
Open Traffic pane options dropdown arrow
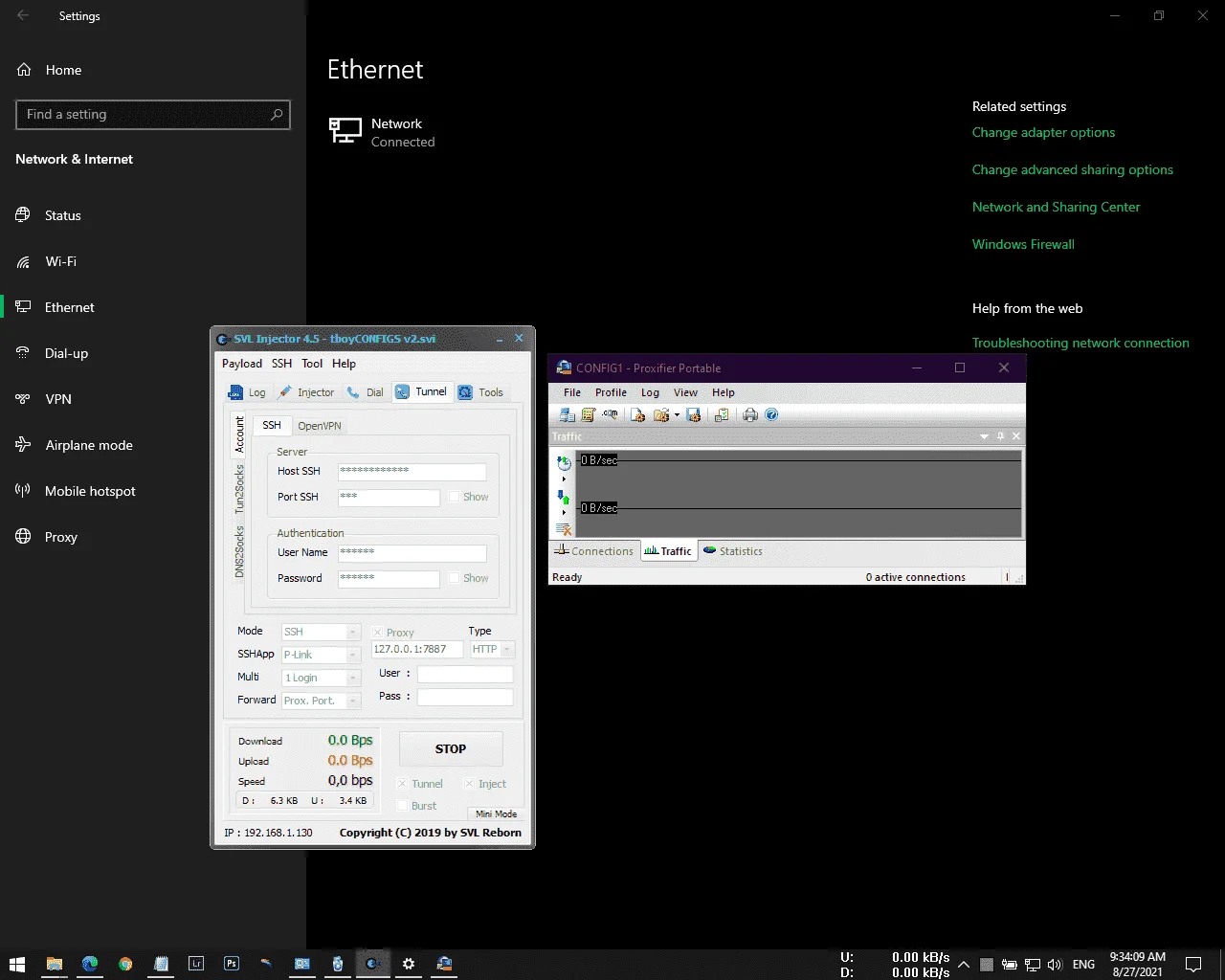pos(984,436)
